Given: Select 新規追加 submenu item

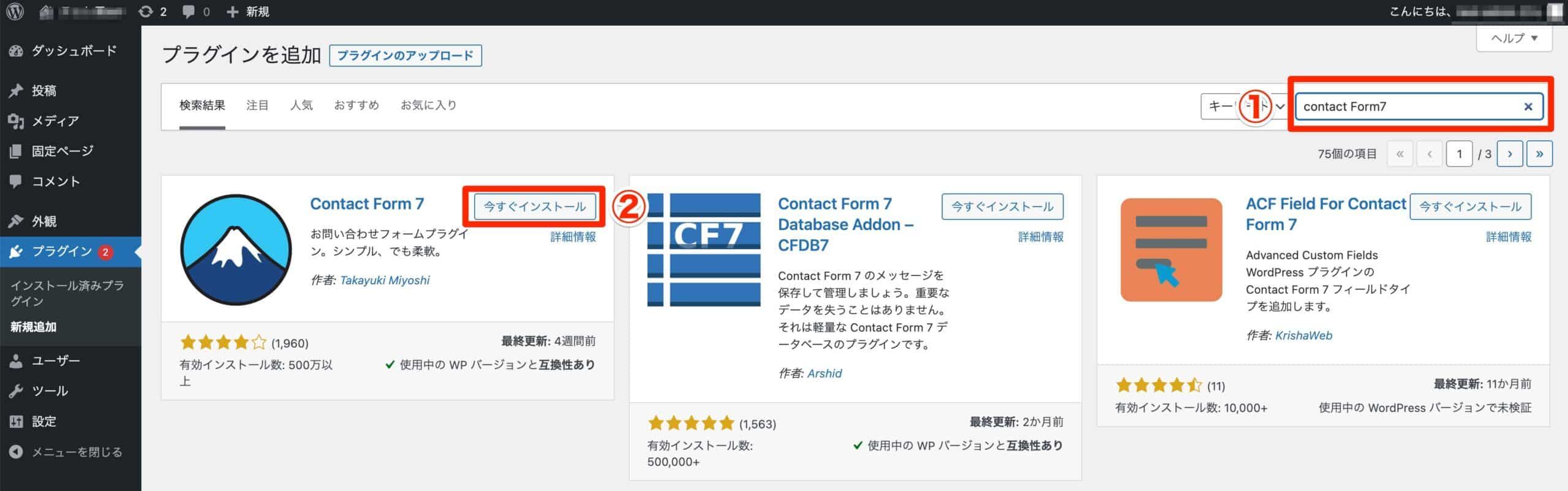Looking at the screenshot, I should [34, 327].
